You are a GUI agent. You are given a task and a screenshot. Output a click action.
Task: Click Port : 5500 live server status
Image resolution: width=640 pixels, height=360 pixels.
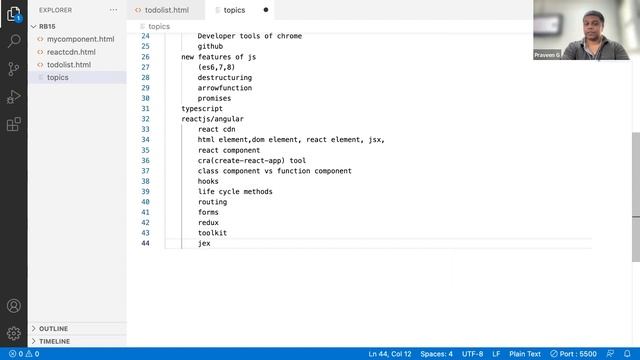point(573,354)
